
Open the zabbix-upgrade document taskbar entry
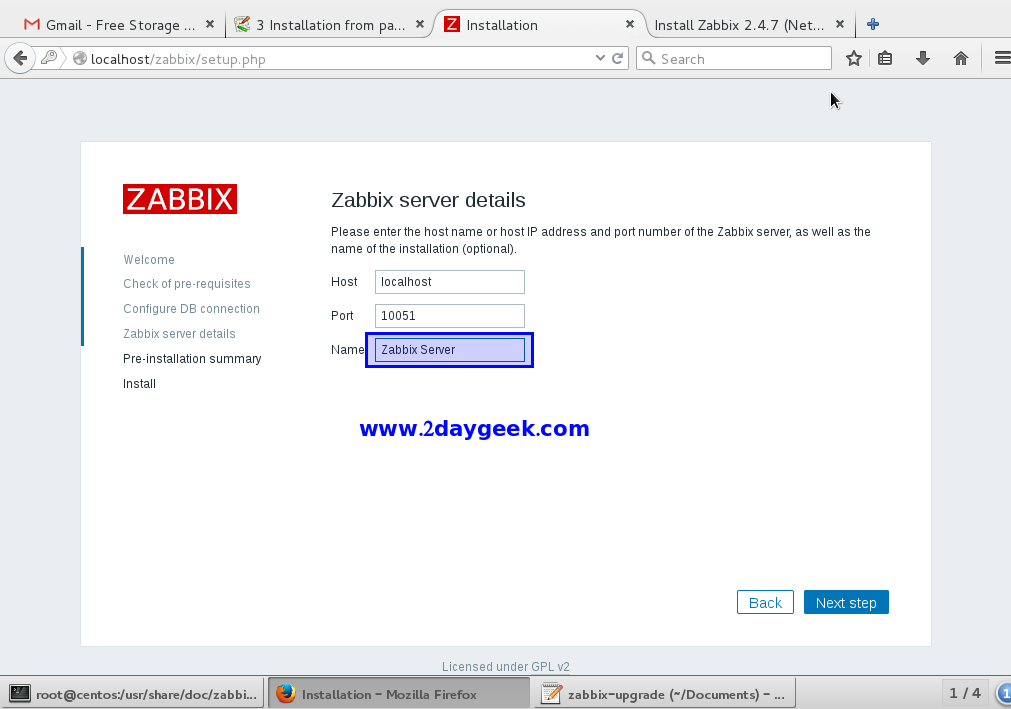[665, 694]
